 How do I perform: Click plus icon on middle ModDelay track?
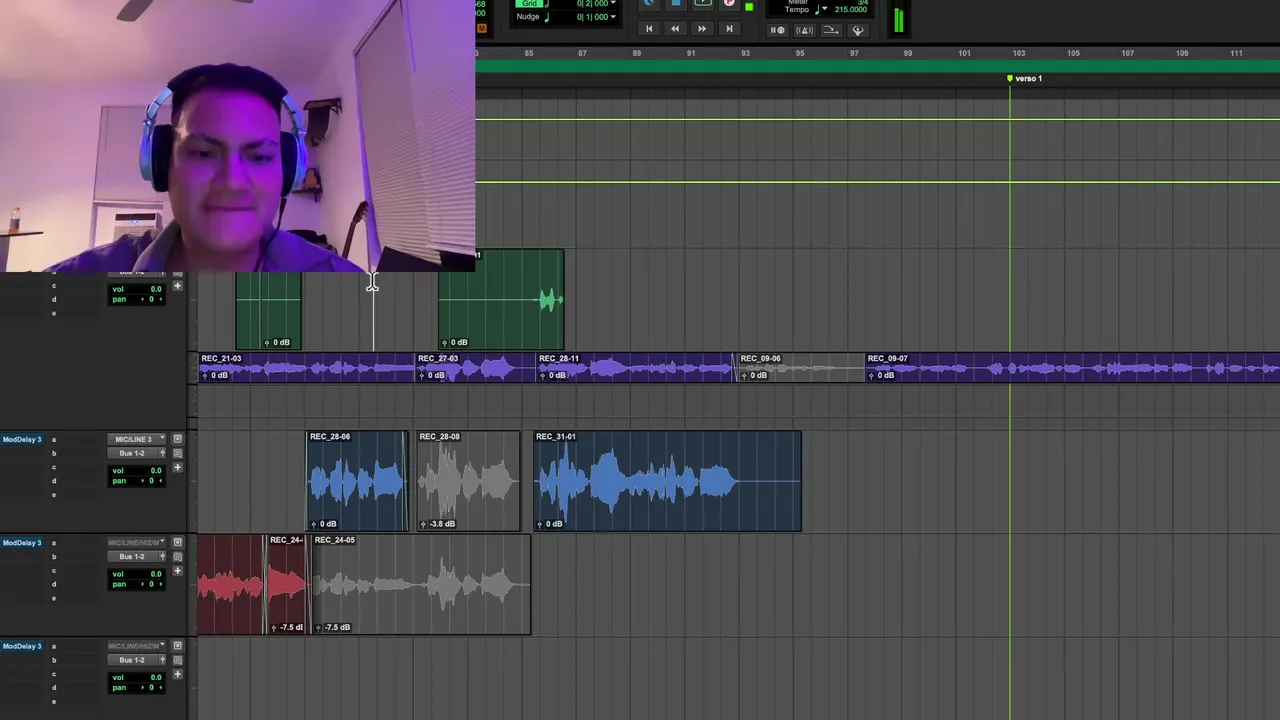point(177,570)
